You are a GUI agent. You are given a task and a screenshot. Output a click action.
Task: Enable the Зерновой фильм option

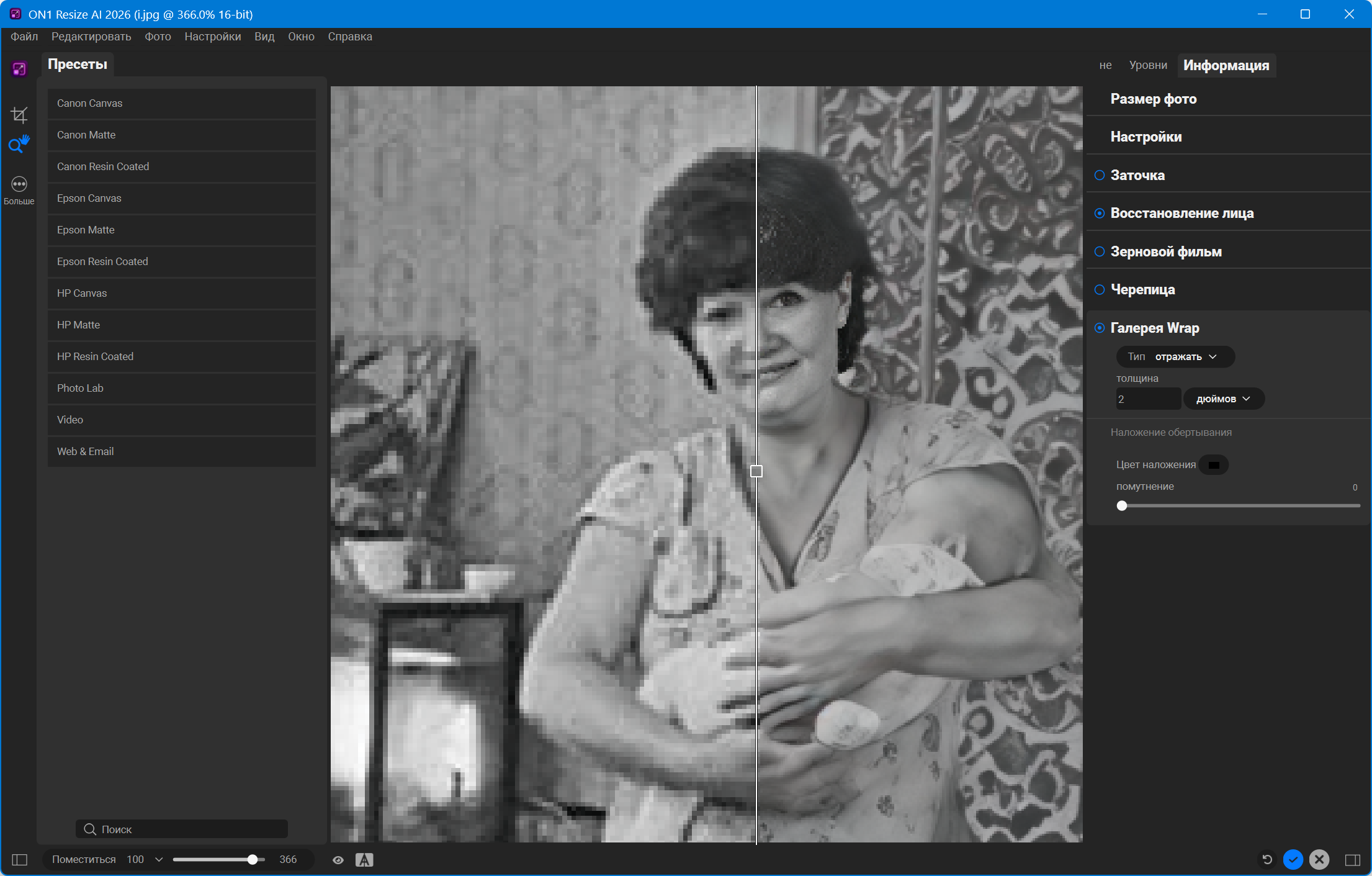click(x=1100, y=251)
